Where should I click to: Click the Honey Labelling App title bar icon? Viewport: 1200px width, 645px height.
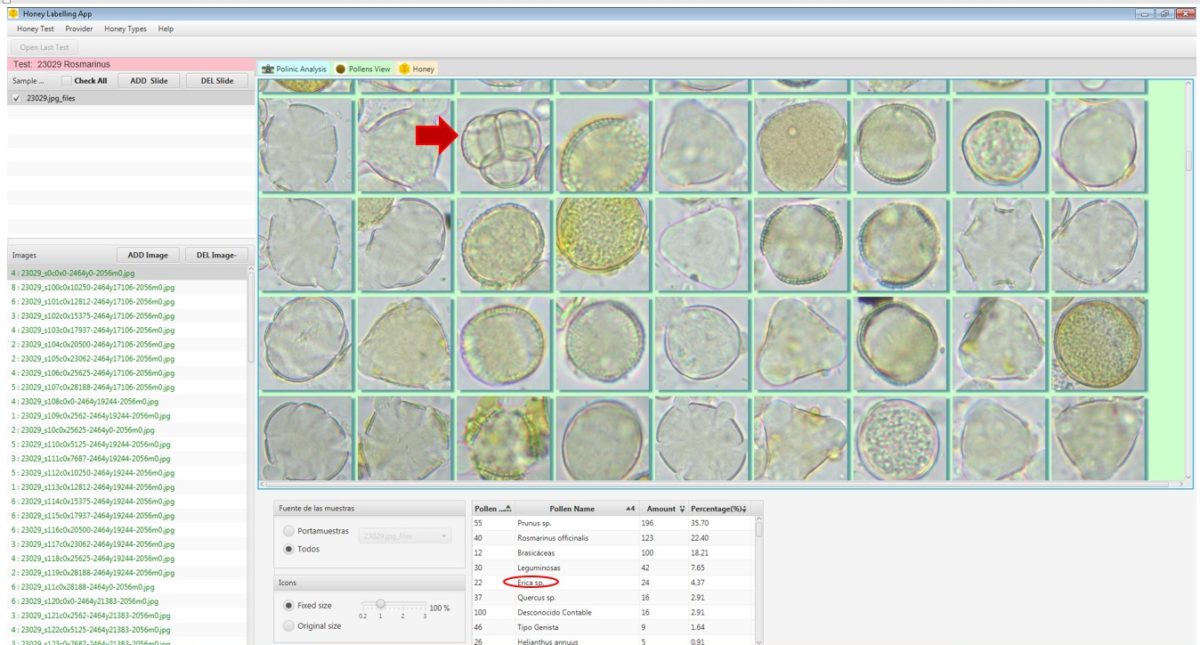(x=12, y=13)
